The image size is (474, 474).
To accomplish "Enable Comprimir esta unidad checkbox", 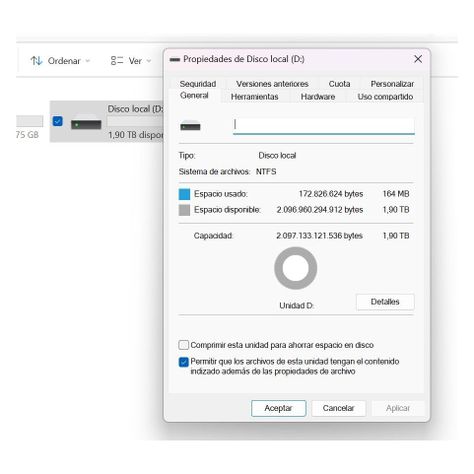I will click(x=184, y=345).
